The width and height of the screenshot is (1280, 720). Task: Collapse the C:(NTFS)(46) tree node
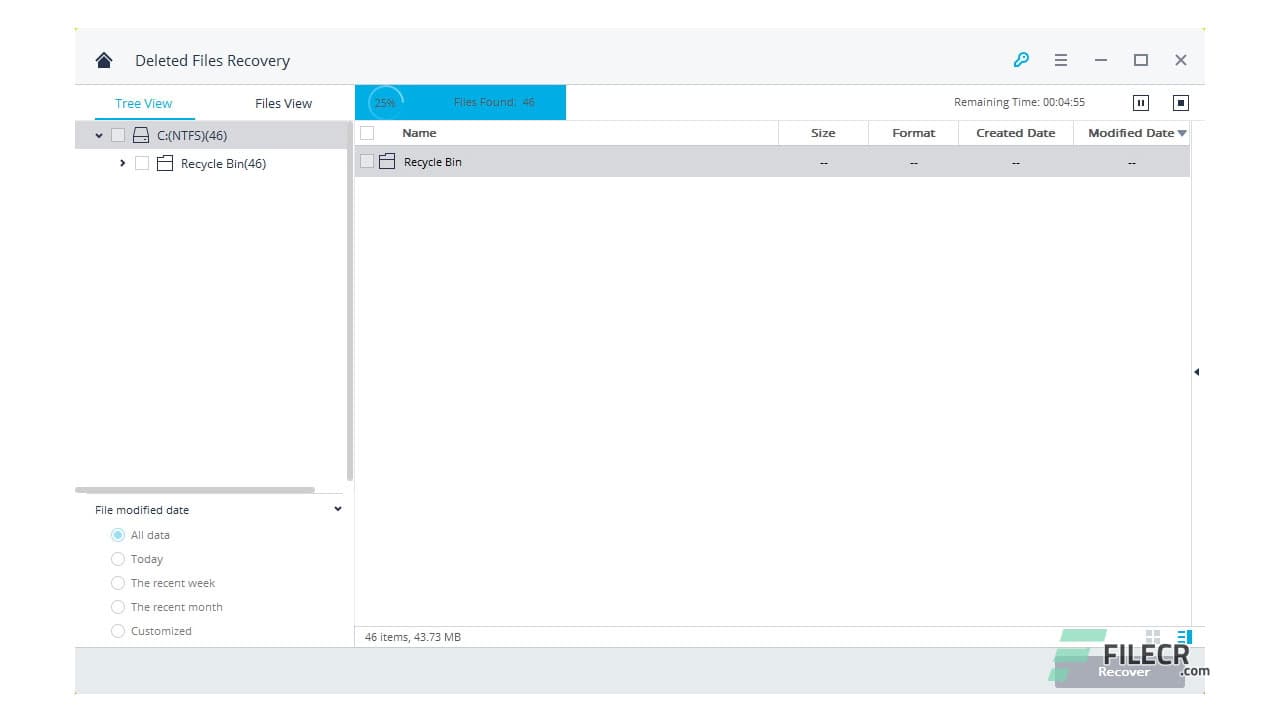point(98,135)
